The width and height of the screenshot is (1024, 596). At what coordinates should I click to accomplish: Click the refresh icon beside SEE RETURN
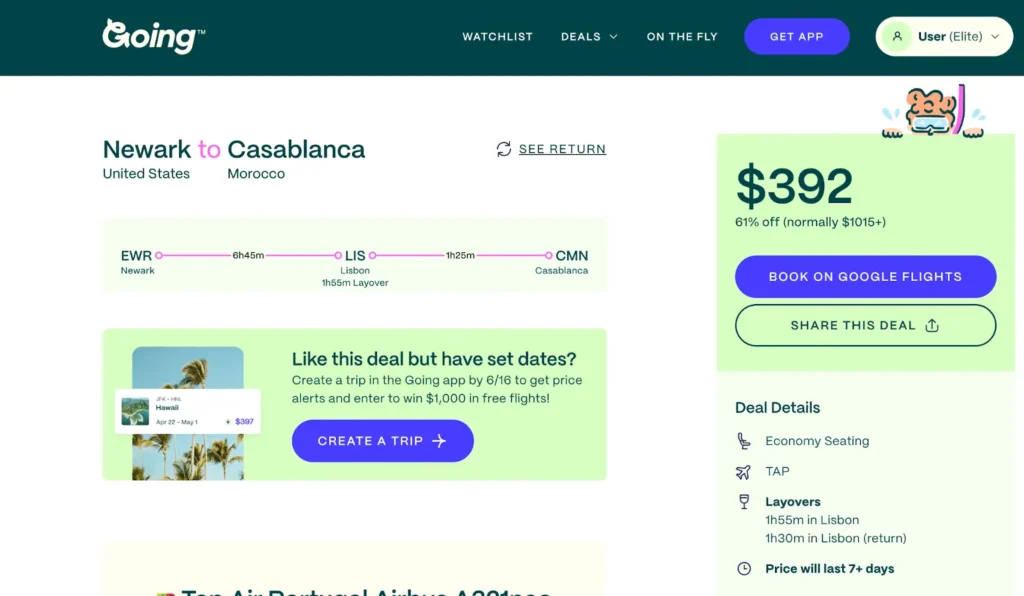pos(503,148)
